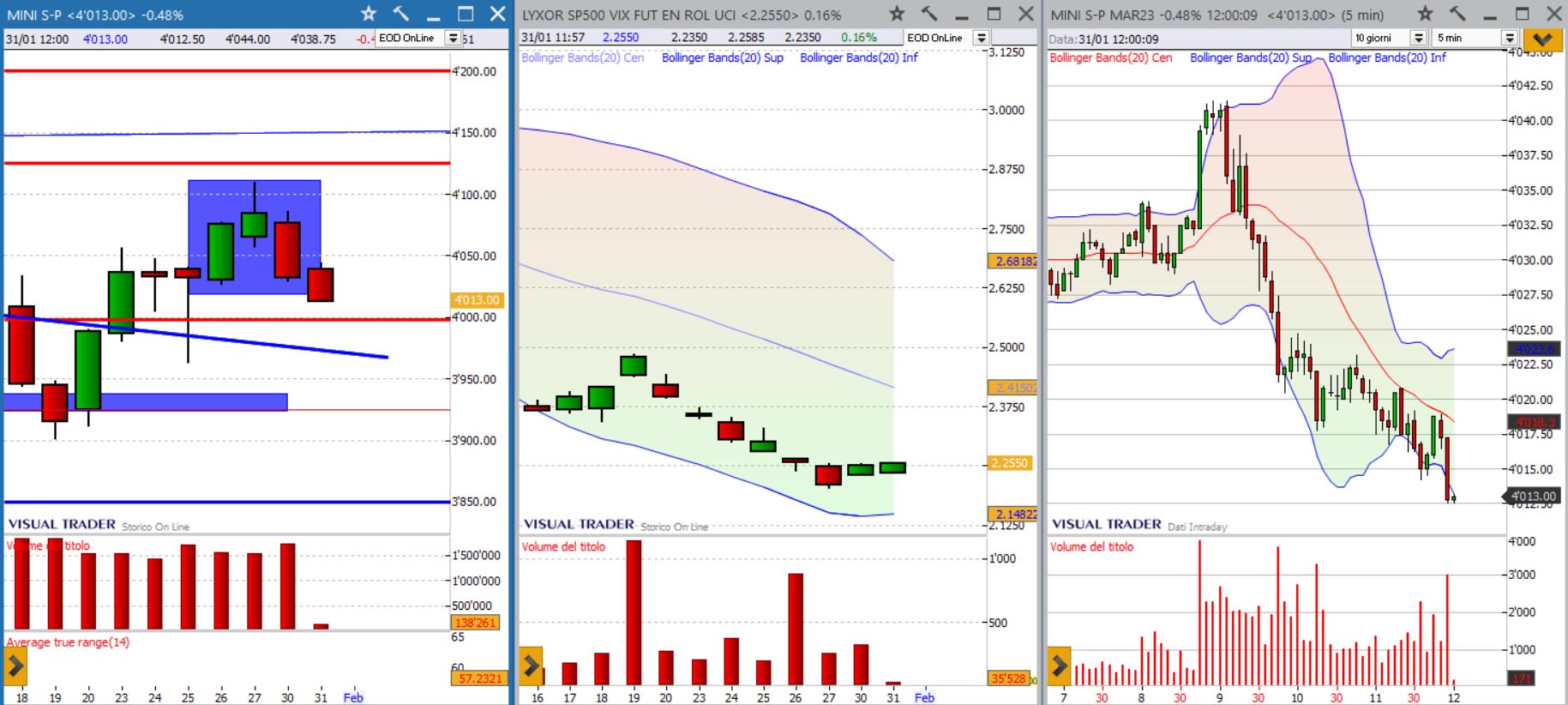Image resolution: width=1568 pixels, height=705 pixels.
Task: Click the orange chevron button in the MAR23 window
Action: click(1542, 39)
